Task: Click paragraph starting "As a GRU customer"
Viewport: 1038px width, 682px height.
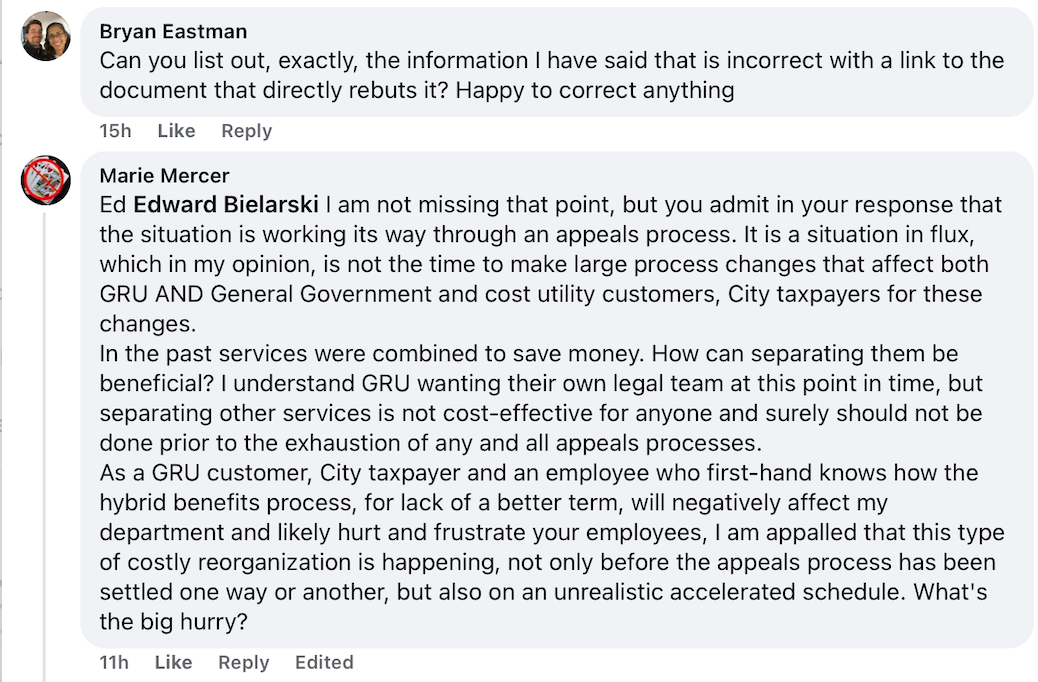Action: tap(552, 547)
